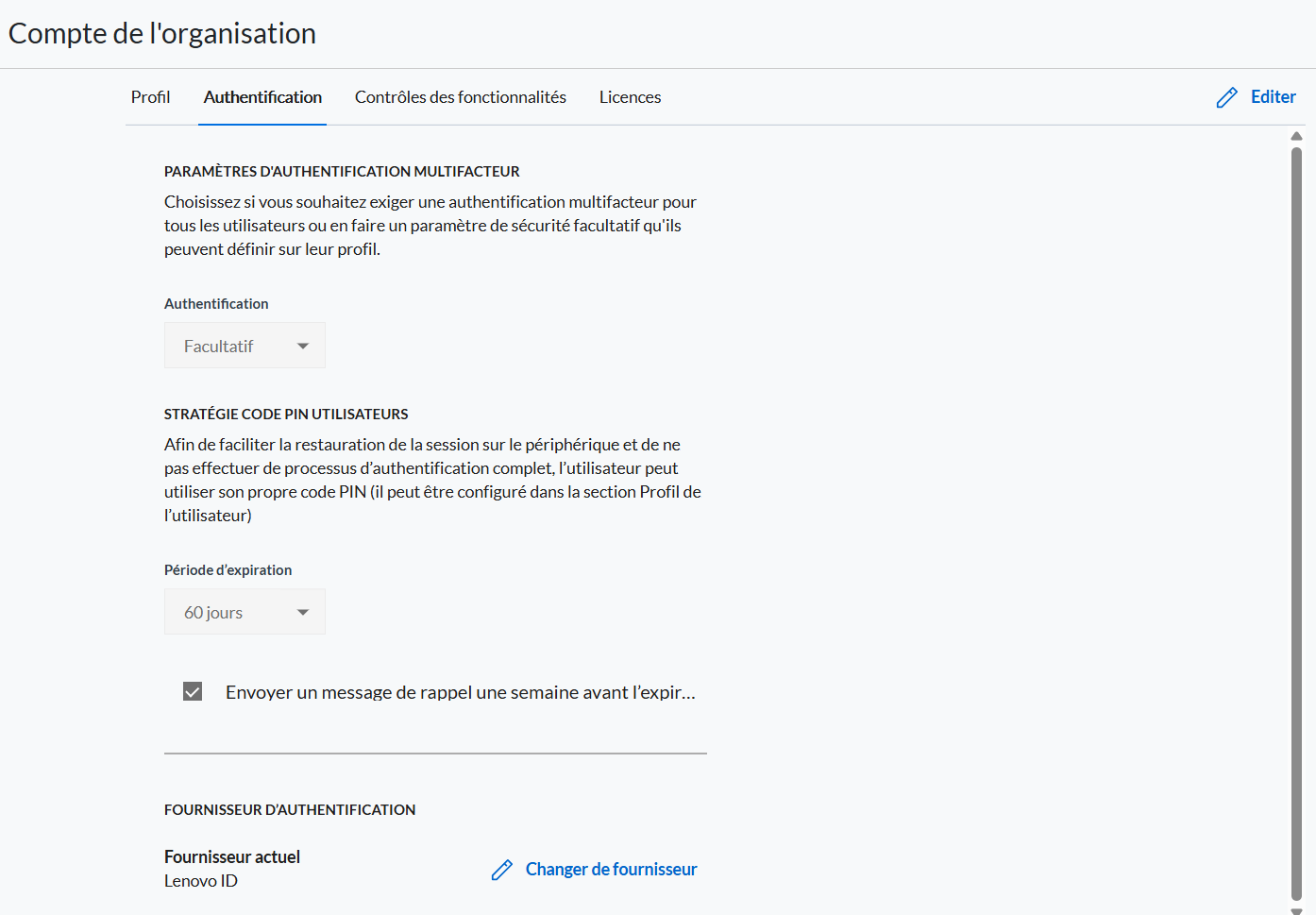This screenshot has height=915, width=1316.
Task: Click 'Envoyer un message de rappel' text
Action: click(461, 692)
